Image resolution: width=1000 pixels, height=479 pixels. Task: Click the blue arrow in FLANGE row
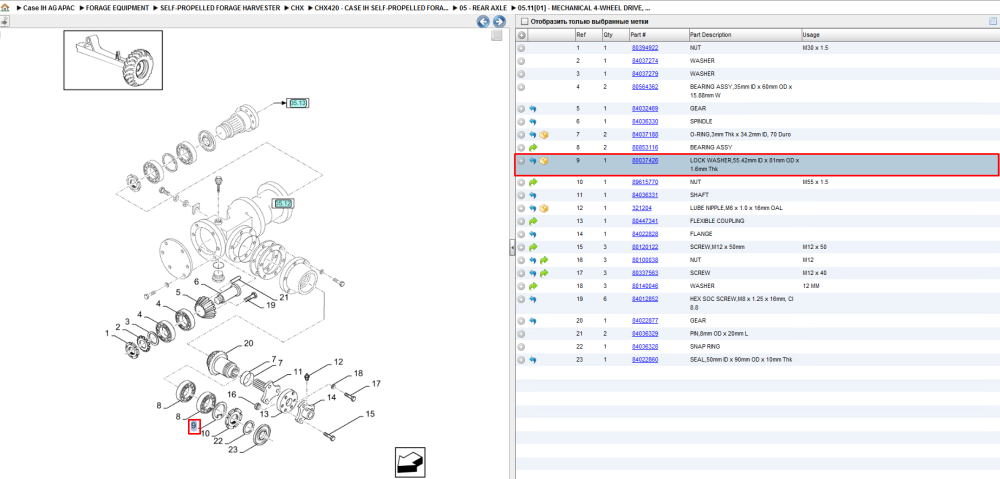(x=533, y=234)
